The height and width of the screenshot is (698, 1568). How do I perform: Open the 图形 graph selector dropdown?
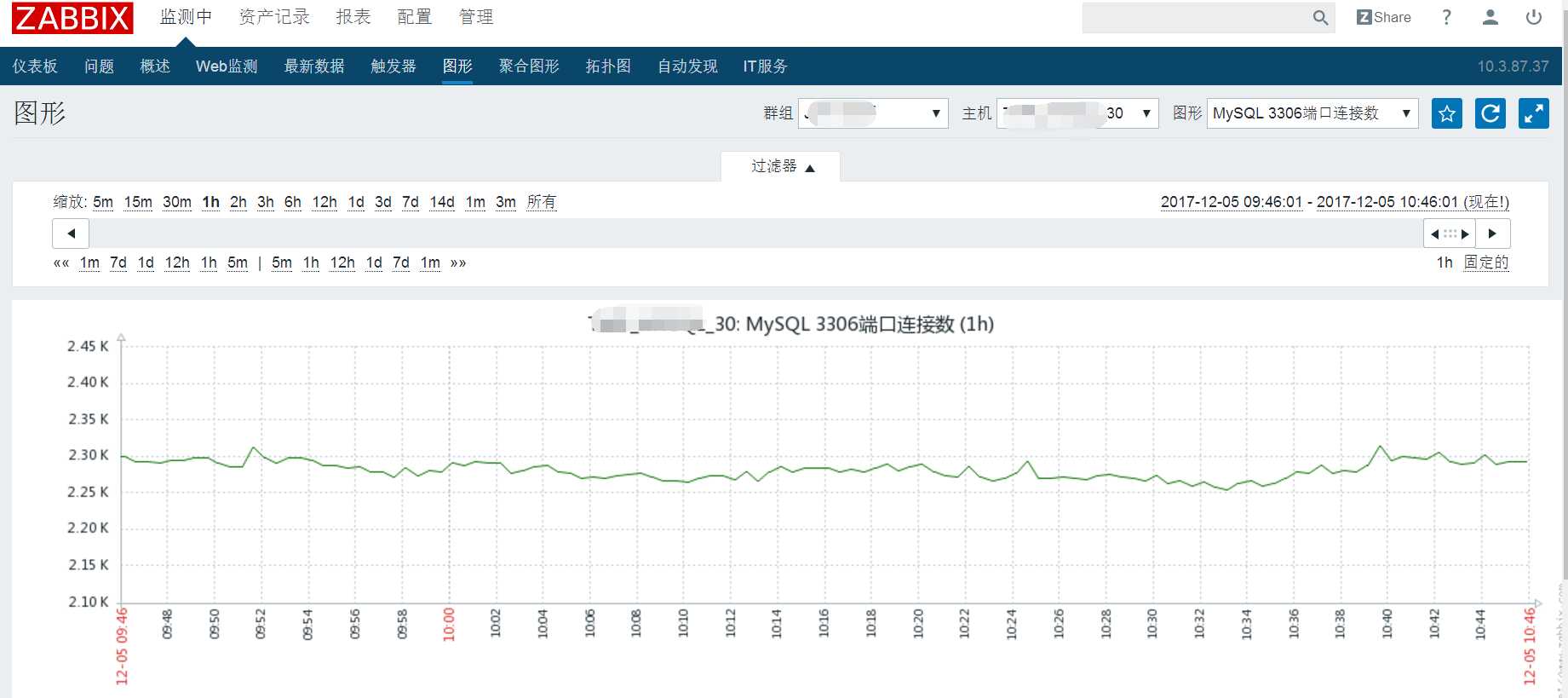[1312, 113]
